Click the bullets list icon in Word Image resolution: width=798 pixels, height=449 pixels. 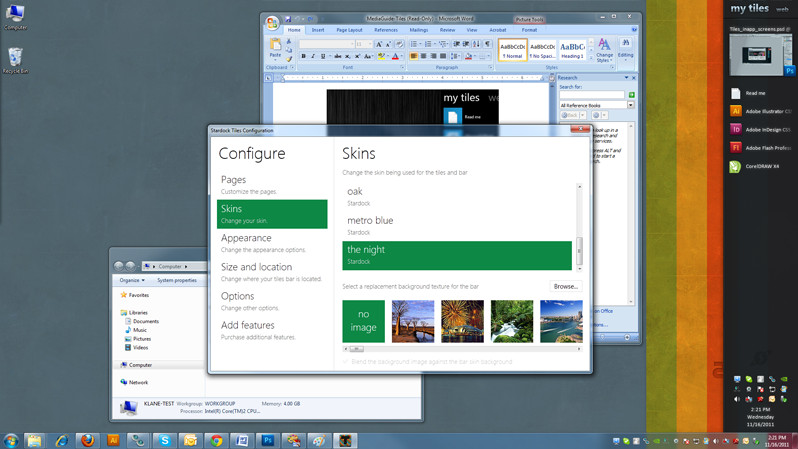coord(414,44)
